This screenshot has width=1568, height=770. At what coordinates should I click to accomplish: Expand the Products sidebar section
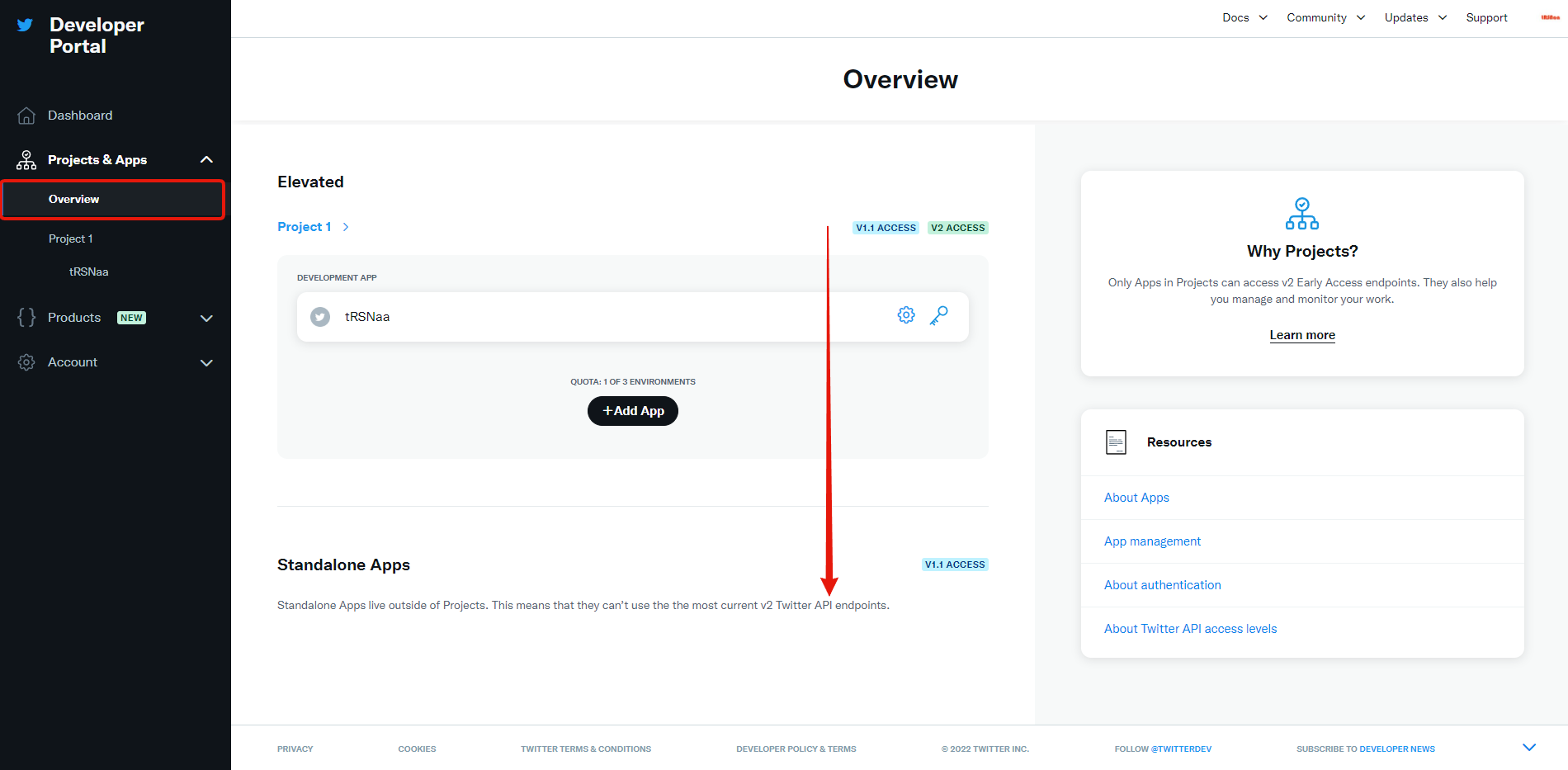point(206,318)
